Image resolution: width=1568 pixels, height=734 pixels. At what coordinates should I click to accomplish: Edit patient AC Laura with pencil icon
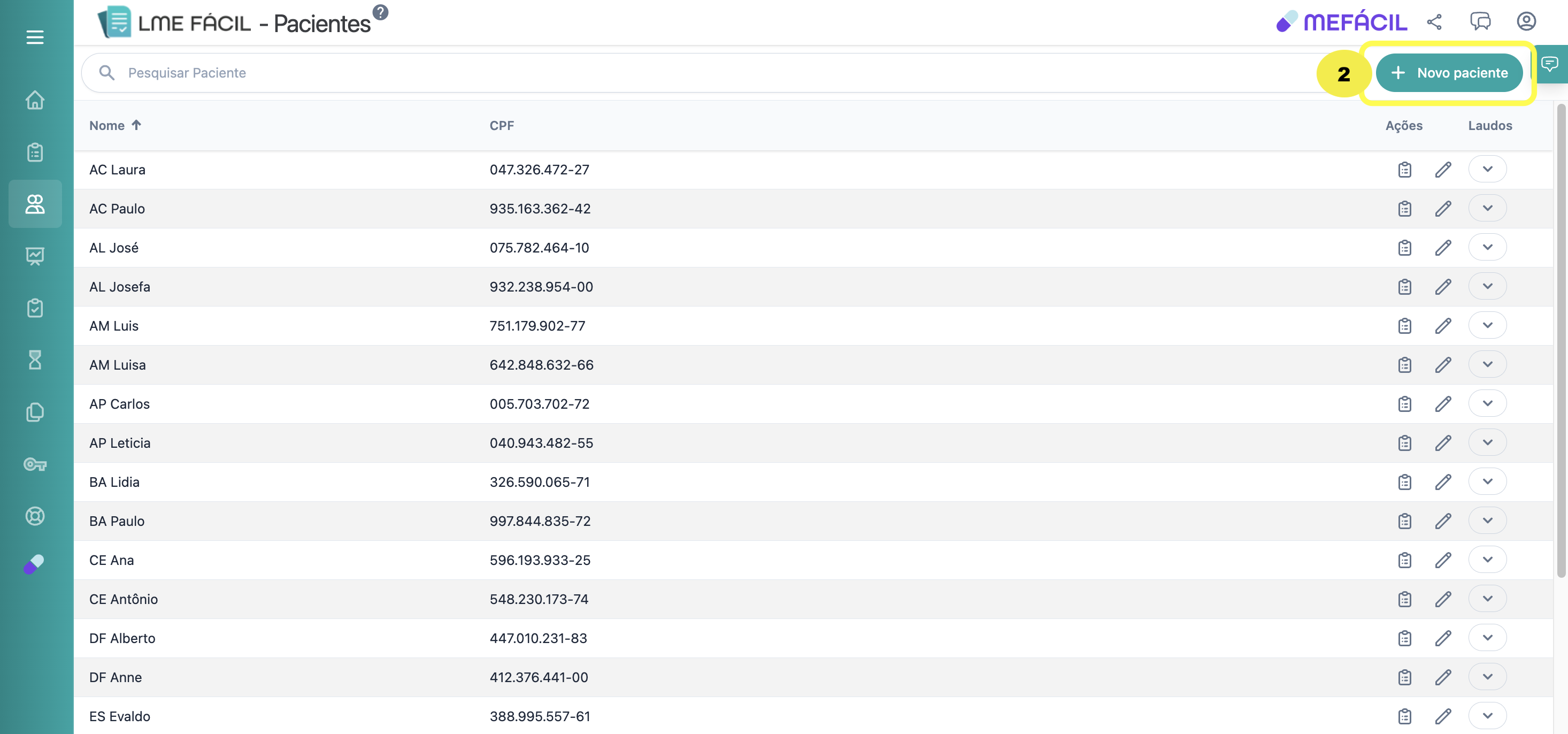coord(1443,170)
